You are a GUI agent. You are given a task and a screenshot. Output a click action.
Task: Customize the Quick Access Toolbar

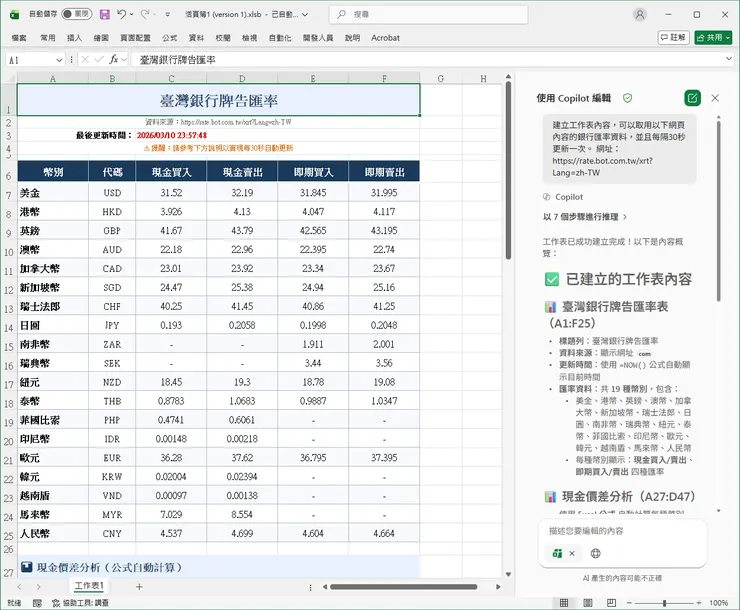pyautogui.click(x=168, y=15)
